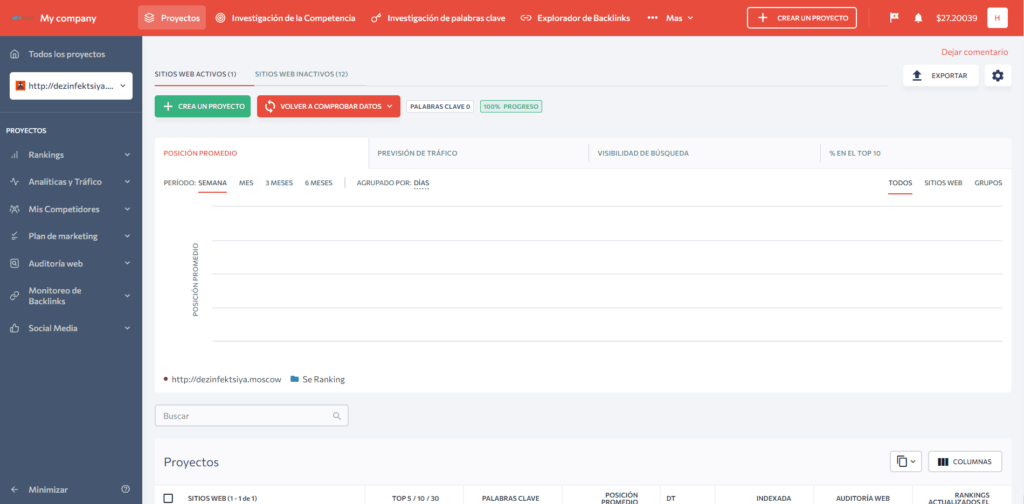Open the Mas menu dropdown

[672, 18]
